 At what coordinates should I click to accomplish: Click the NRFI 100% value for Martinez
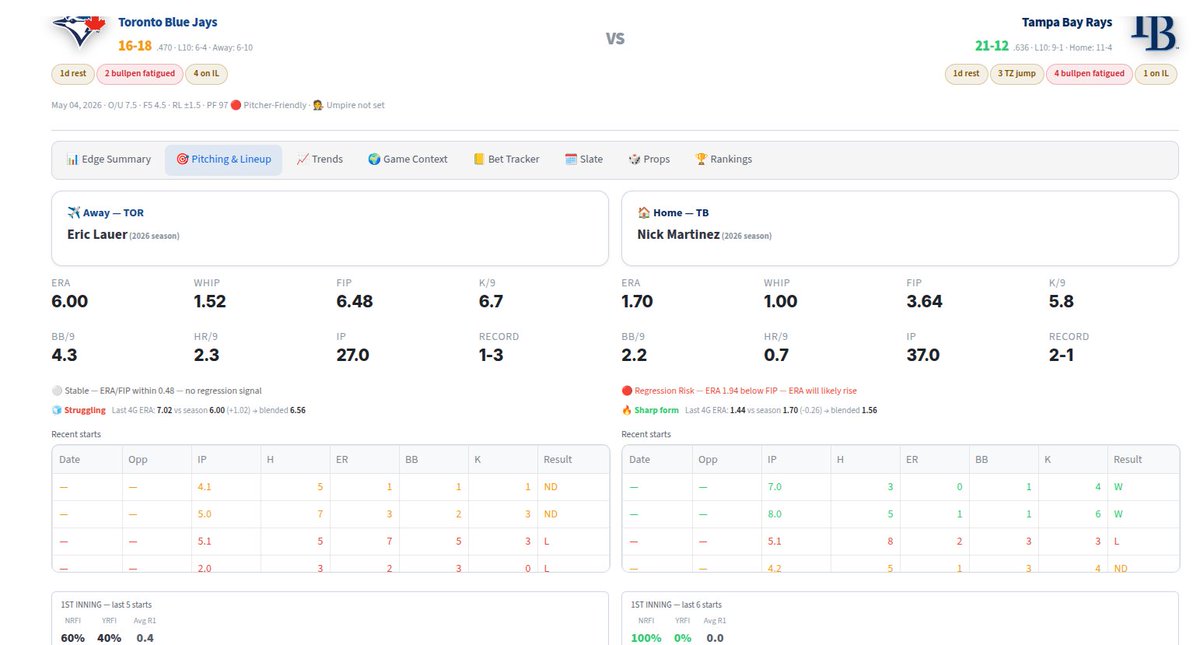point(646,638)
